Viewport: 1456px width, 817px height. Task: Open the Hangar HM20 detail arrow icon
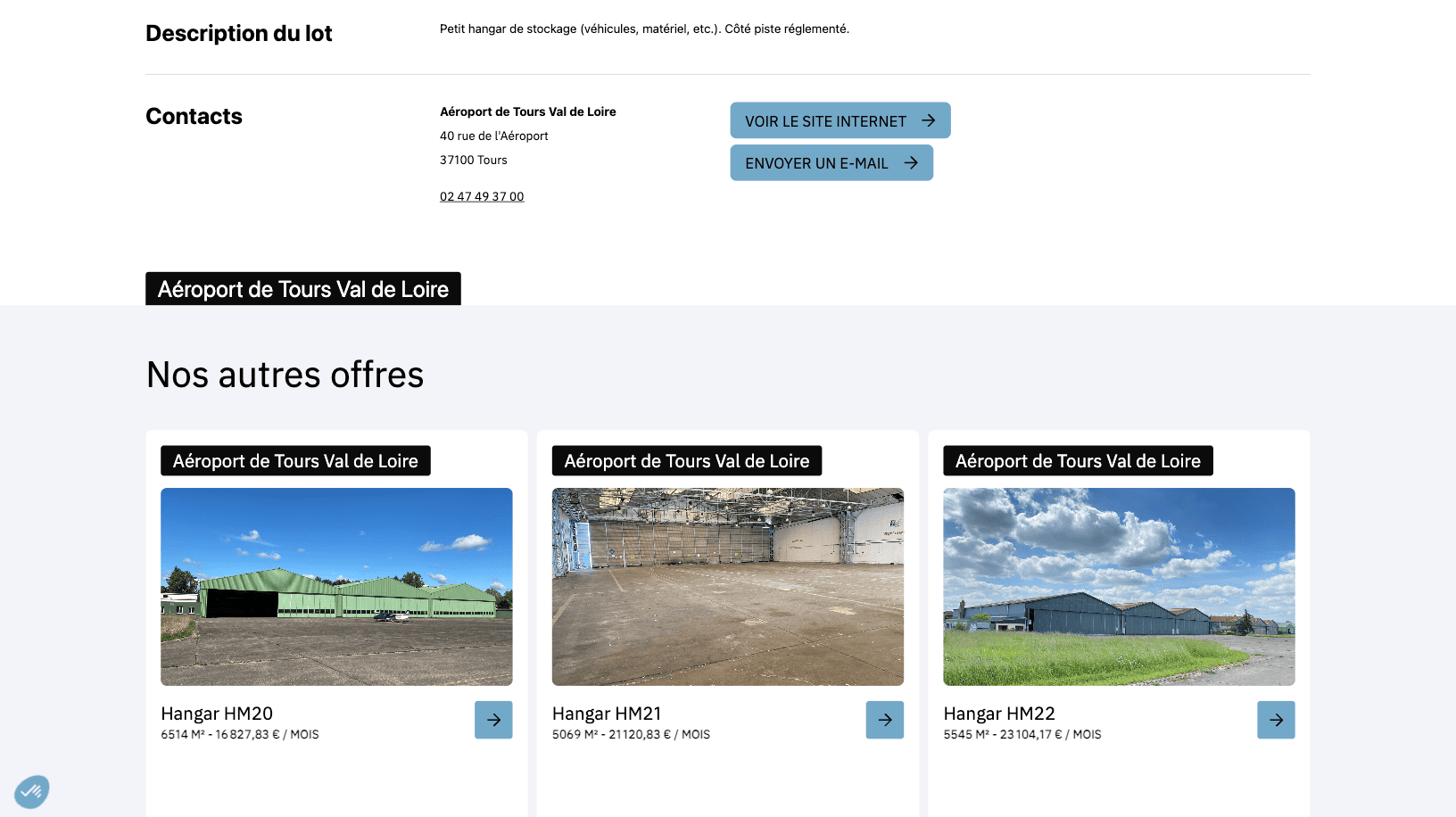[493, 720]
